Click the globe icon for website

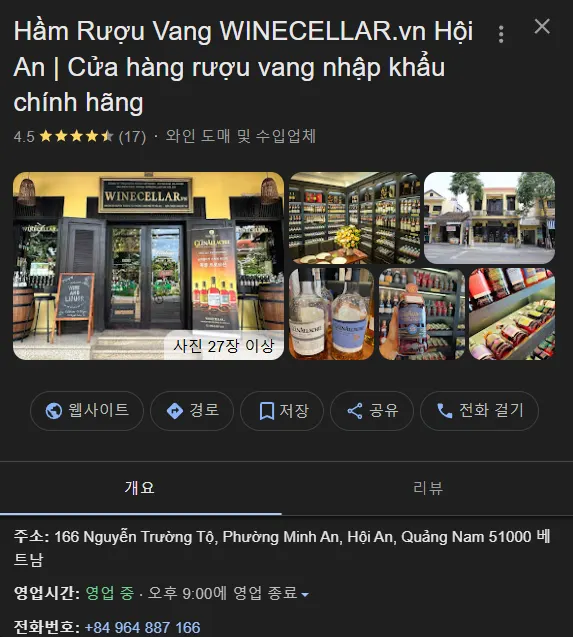coord(54,411)
